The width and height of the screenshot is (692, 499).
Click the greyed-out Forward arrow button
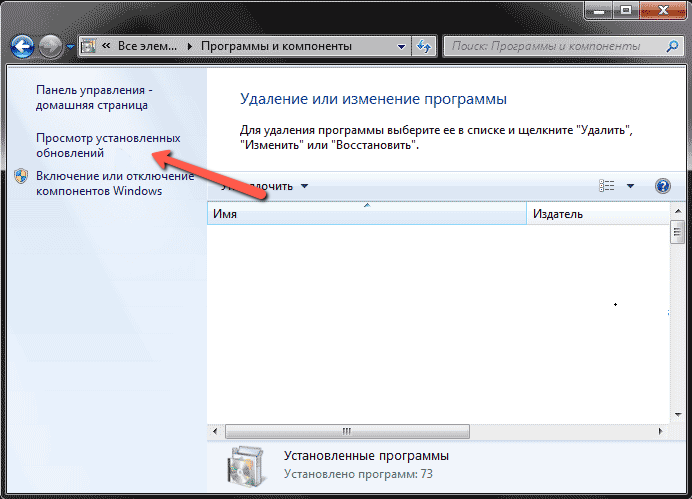[x=50, y=46]
